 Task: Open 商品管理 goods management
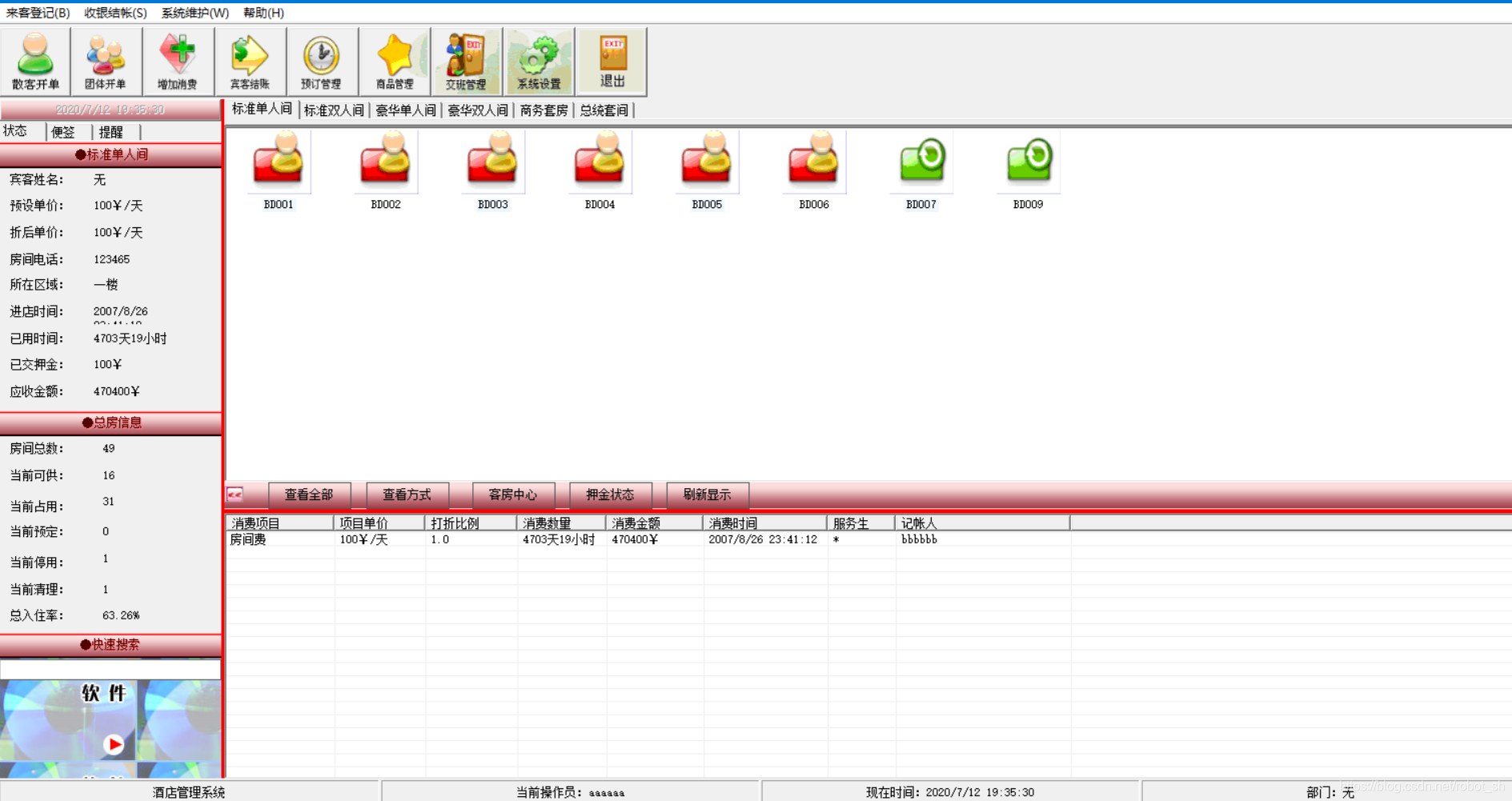tap(395, 62)
